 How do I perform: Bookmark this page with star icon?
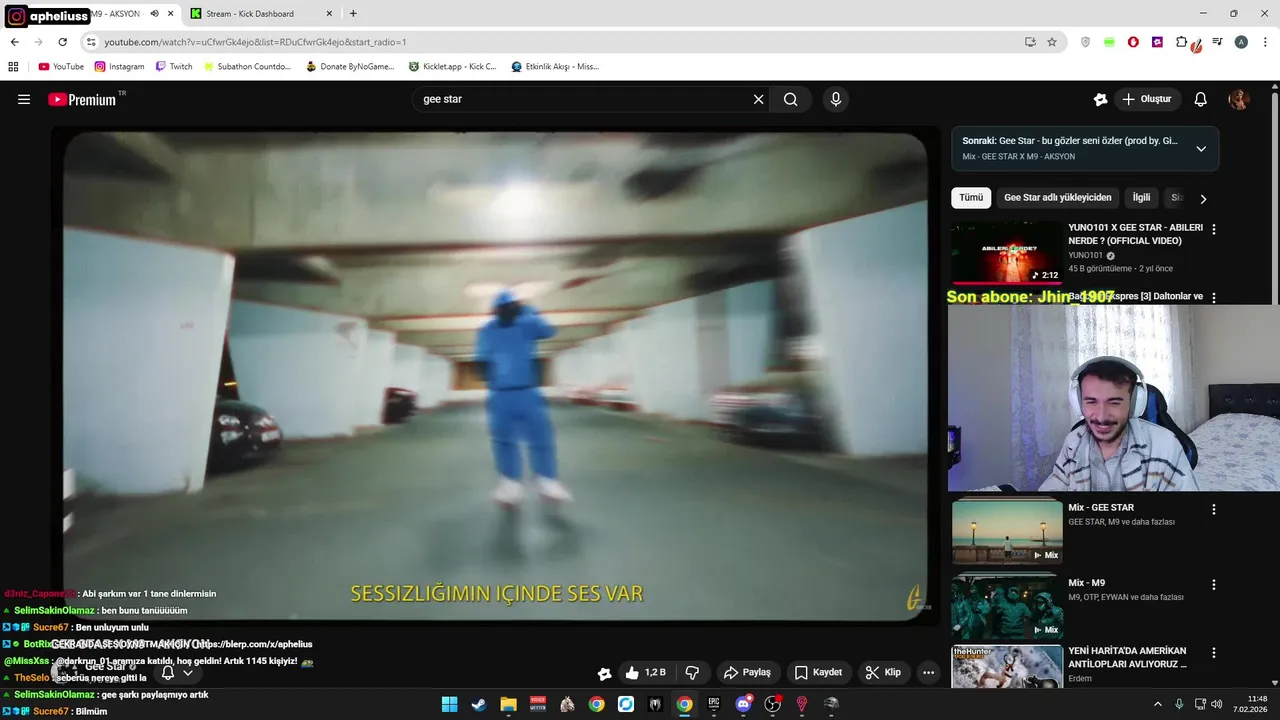1052,42
